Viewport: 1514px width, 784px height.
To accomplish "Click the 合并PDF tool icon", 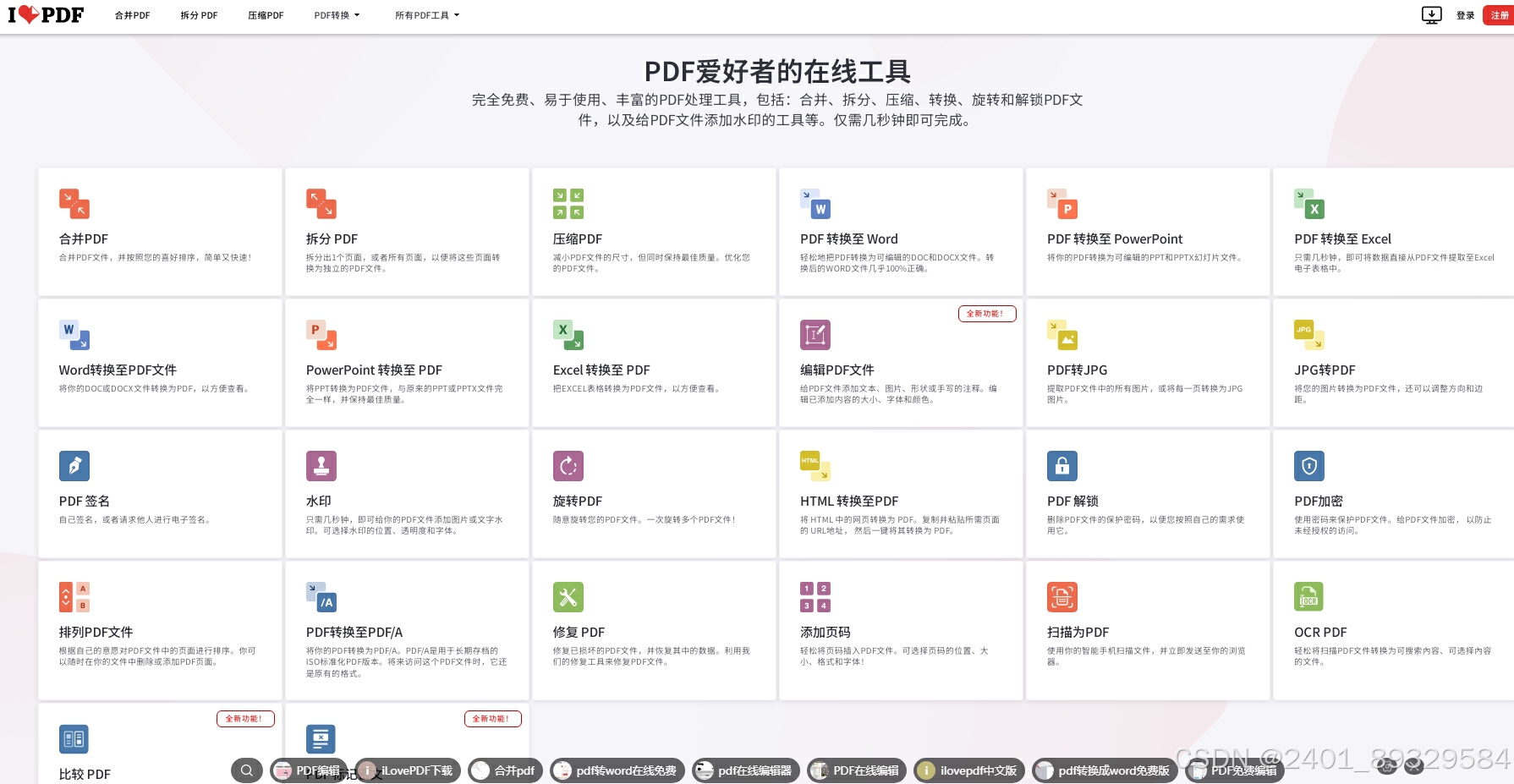I will [74, 204].
